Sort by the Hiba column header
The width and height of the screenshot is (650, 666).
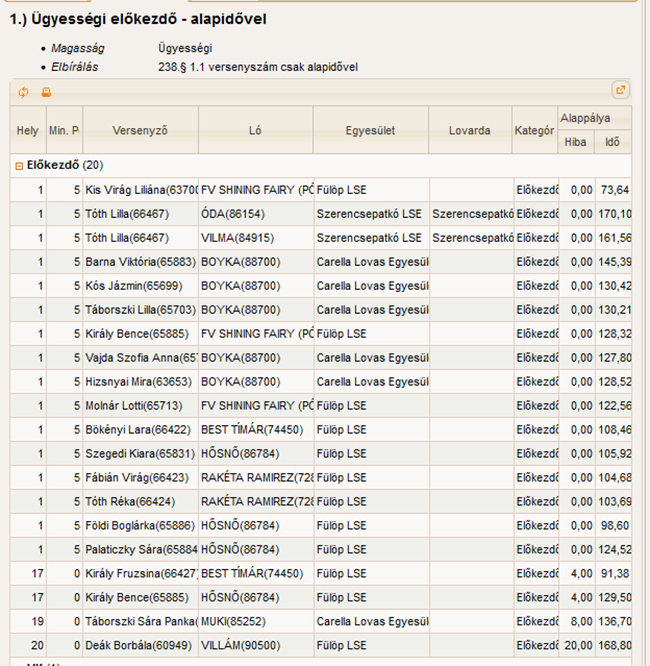point(575,143)
